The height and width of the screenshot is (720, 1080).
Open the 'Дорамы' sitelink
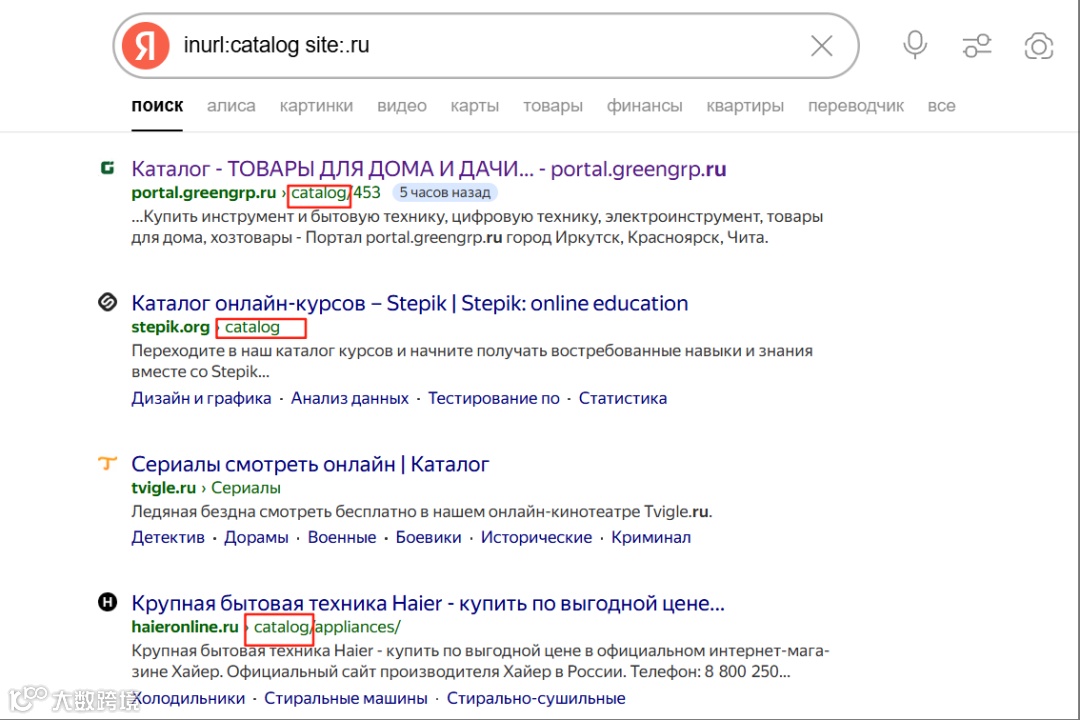click(x=256, y=537)
